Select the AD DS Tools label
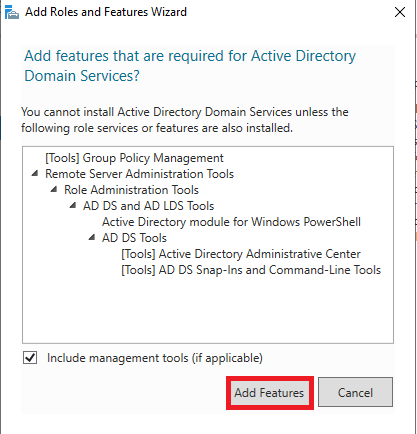 (134, 238)
